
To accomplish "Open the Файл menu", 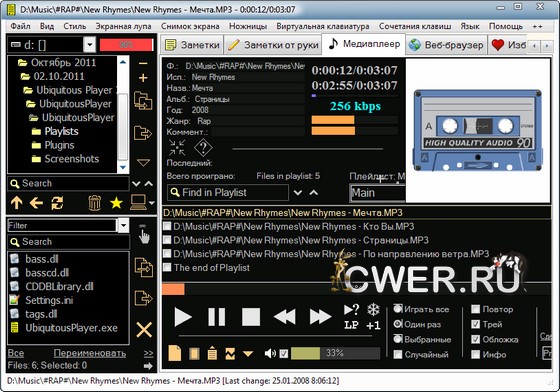I will tap(20, 26).
